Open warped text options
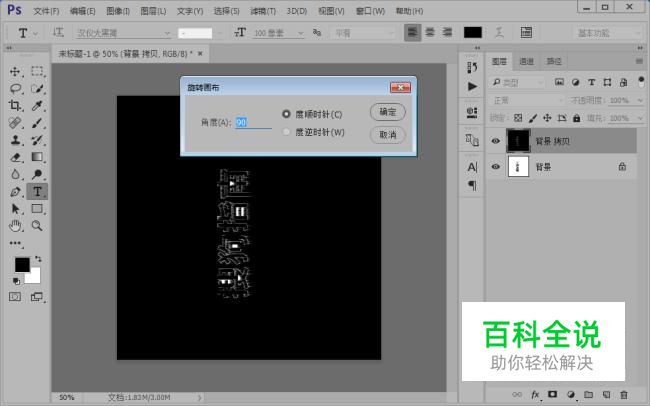This screenshot has height=406, width=650. (500, 32)
